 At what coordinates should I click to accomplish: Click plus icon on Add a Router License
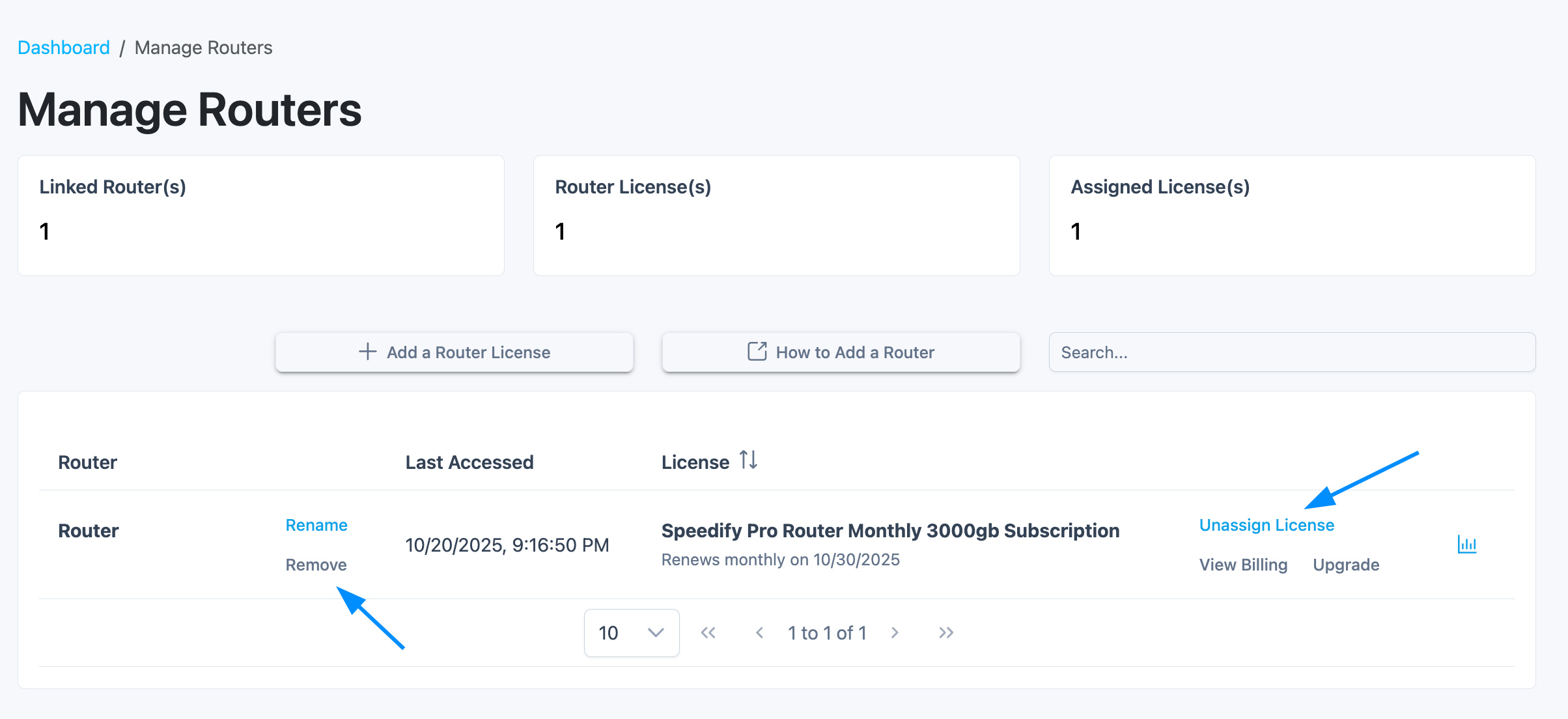click(367, 352)
